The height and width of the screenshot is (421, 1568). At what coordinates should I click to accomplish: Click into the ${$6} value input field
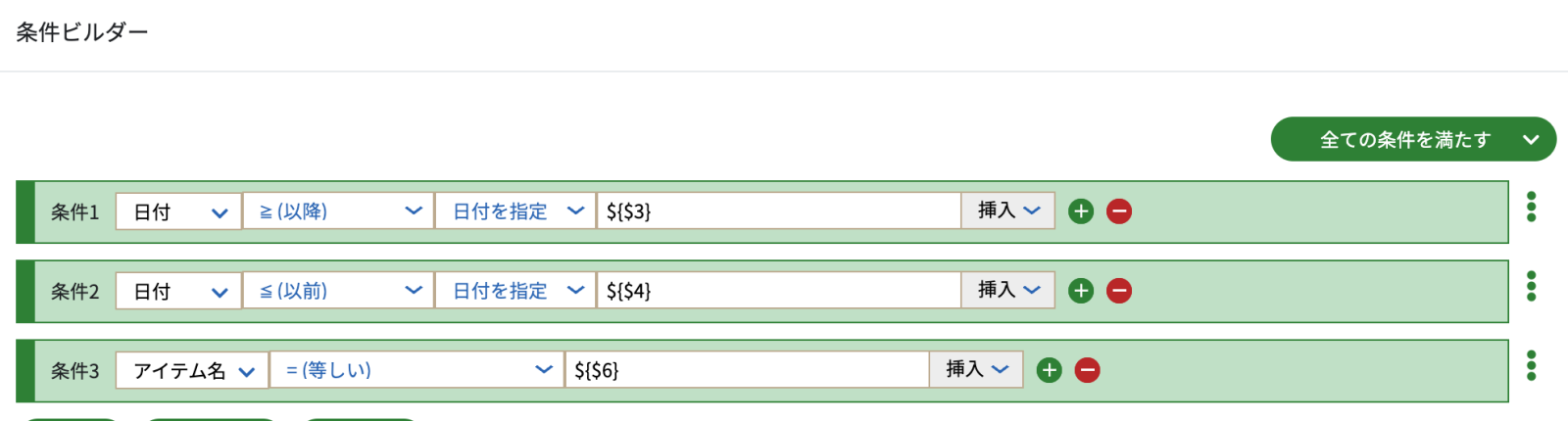pos(747,370)
